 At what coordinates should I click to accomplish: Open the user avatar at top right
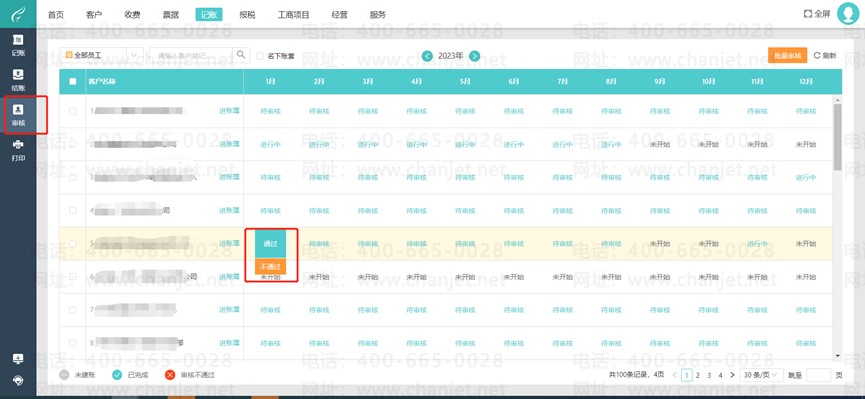click(848, 14)
